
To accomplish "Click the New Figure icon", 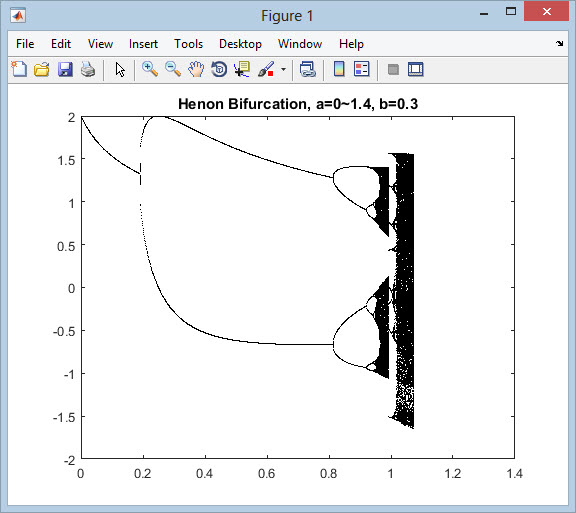I will pos(19,69).
